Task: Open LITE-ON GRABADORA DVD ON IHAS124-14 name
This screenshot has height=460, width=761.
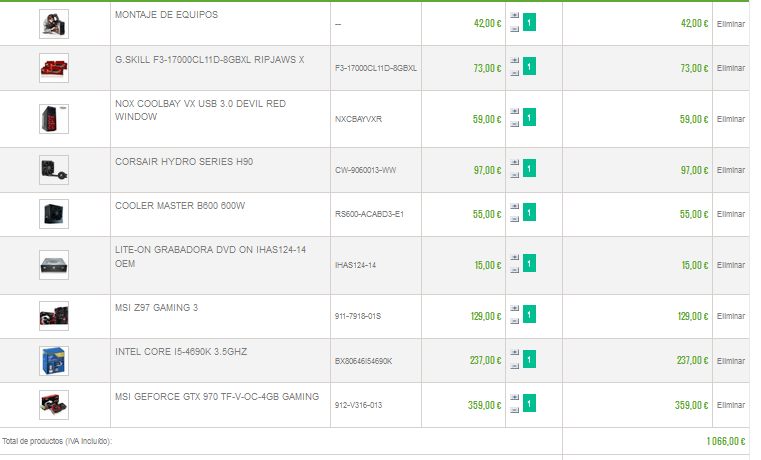Action: (211, 257)
